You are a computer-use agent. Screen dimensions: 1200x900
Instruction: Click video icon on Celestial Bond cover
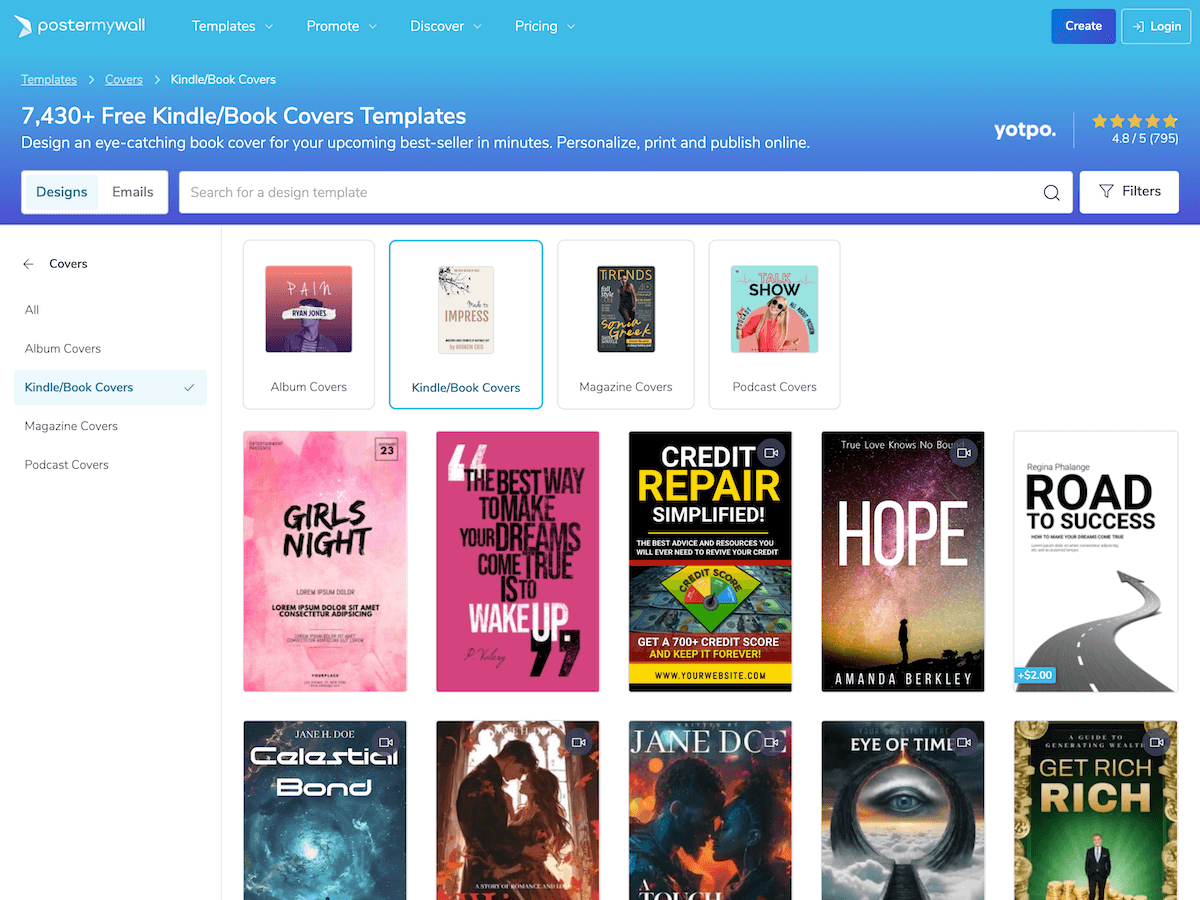coord(385,742)
